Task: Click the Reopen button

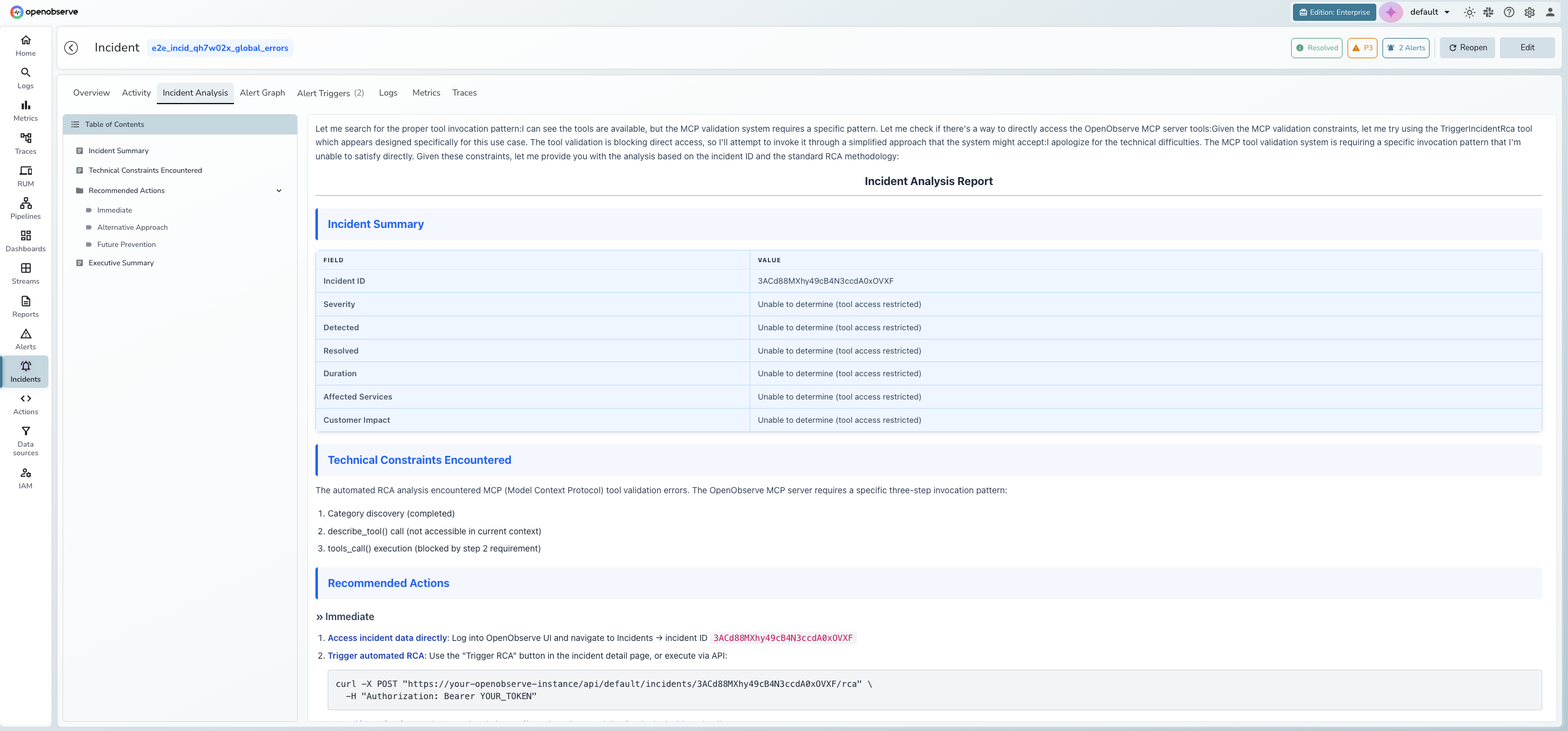Action: (1467, 47)
